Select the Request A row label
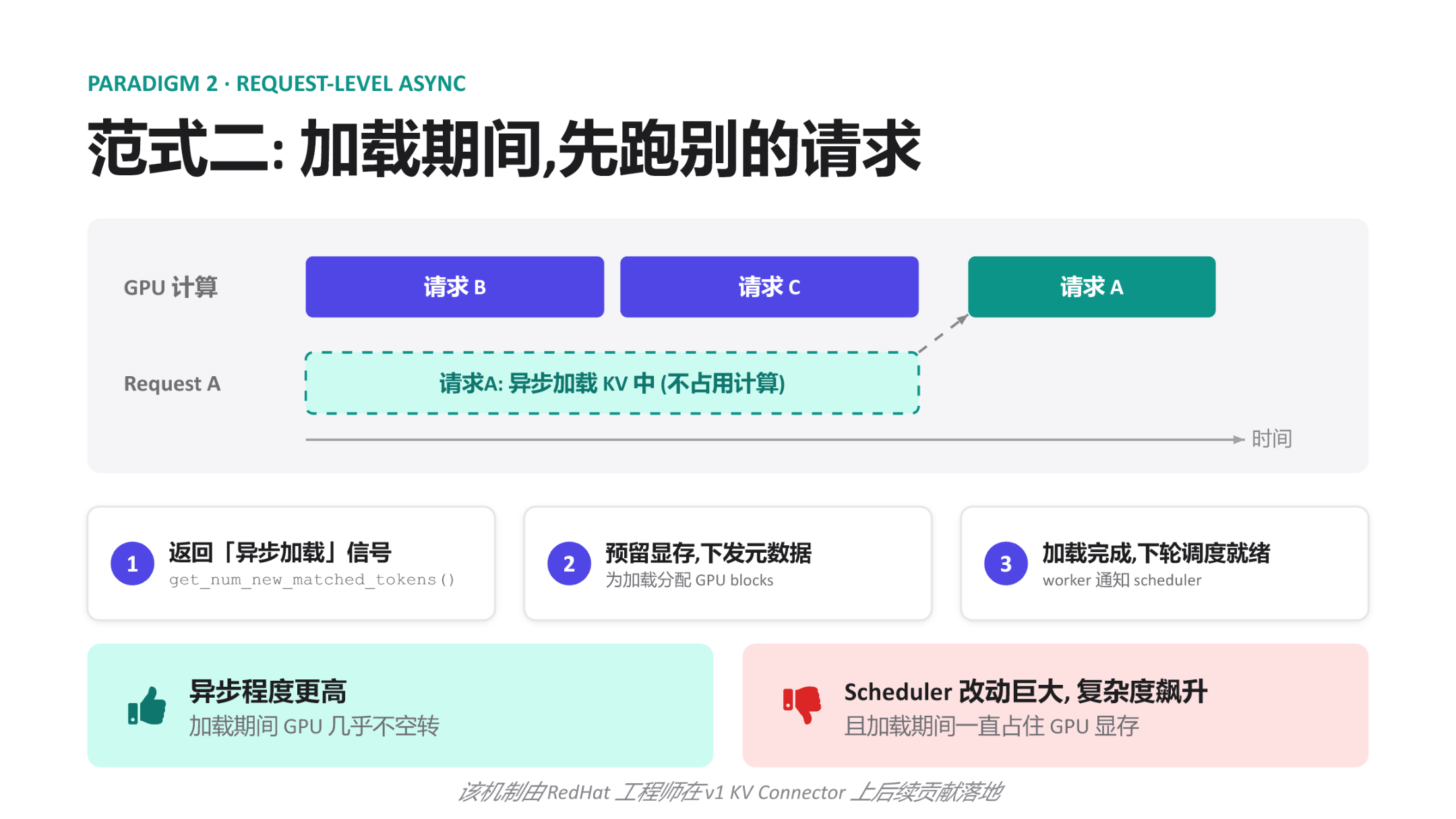 tap(172, 384)
